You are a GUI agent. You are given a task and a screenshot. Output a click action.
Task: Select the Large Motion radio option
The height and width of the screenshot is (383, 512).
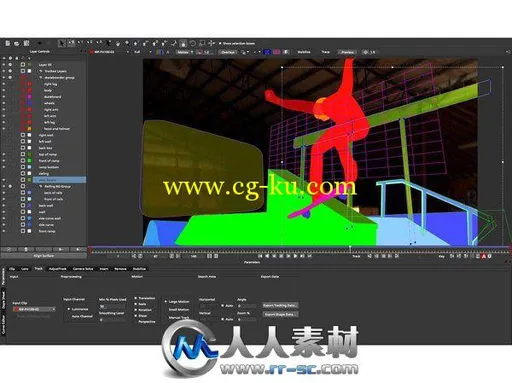(166, 301)
